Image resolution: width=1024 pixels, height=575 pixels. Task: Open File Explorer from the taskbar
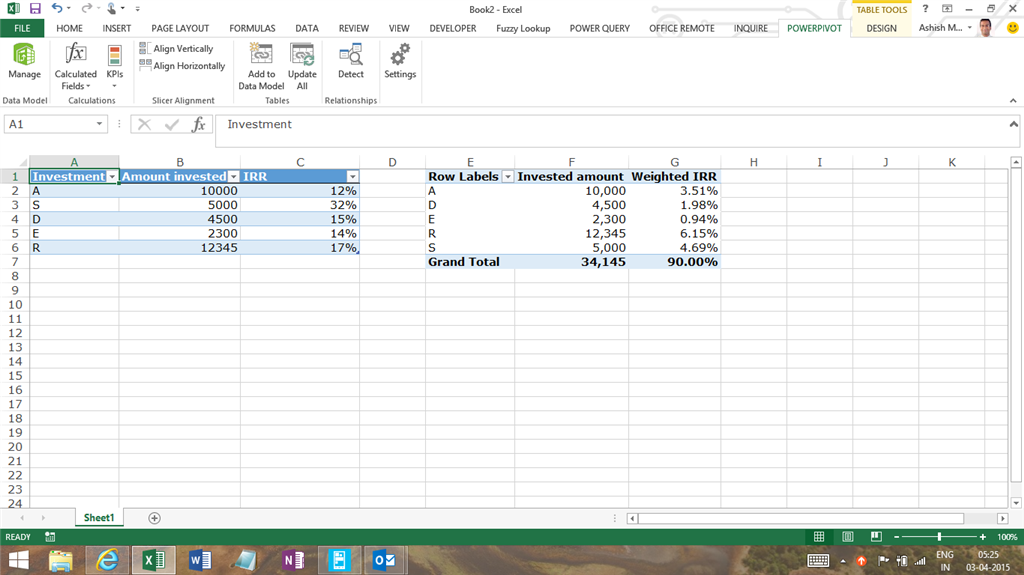click(61, 560)
